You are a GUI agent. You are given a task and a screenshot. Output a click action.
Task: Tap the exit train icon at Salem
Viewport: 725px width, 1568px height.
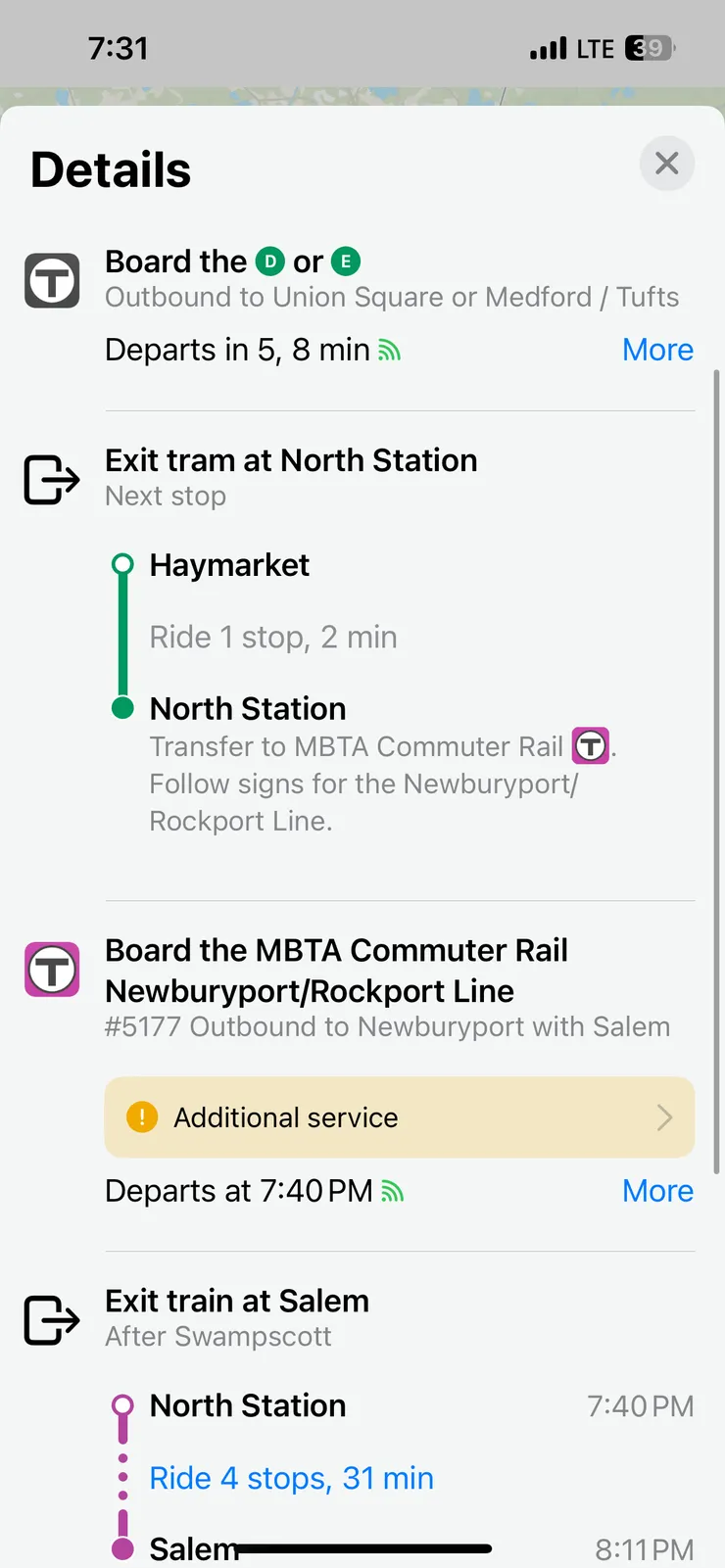[51, 1320]
